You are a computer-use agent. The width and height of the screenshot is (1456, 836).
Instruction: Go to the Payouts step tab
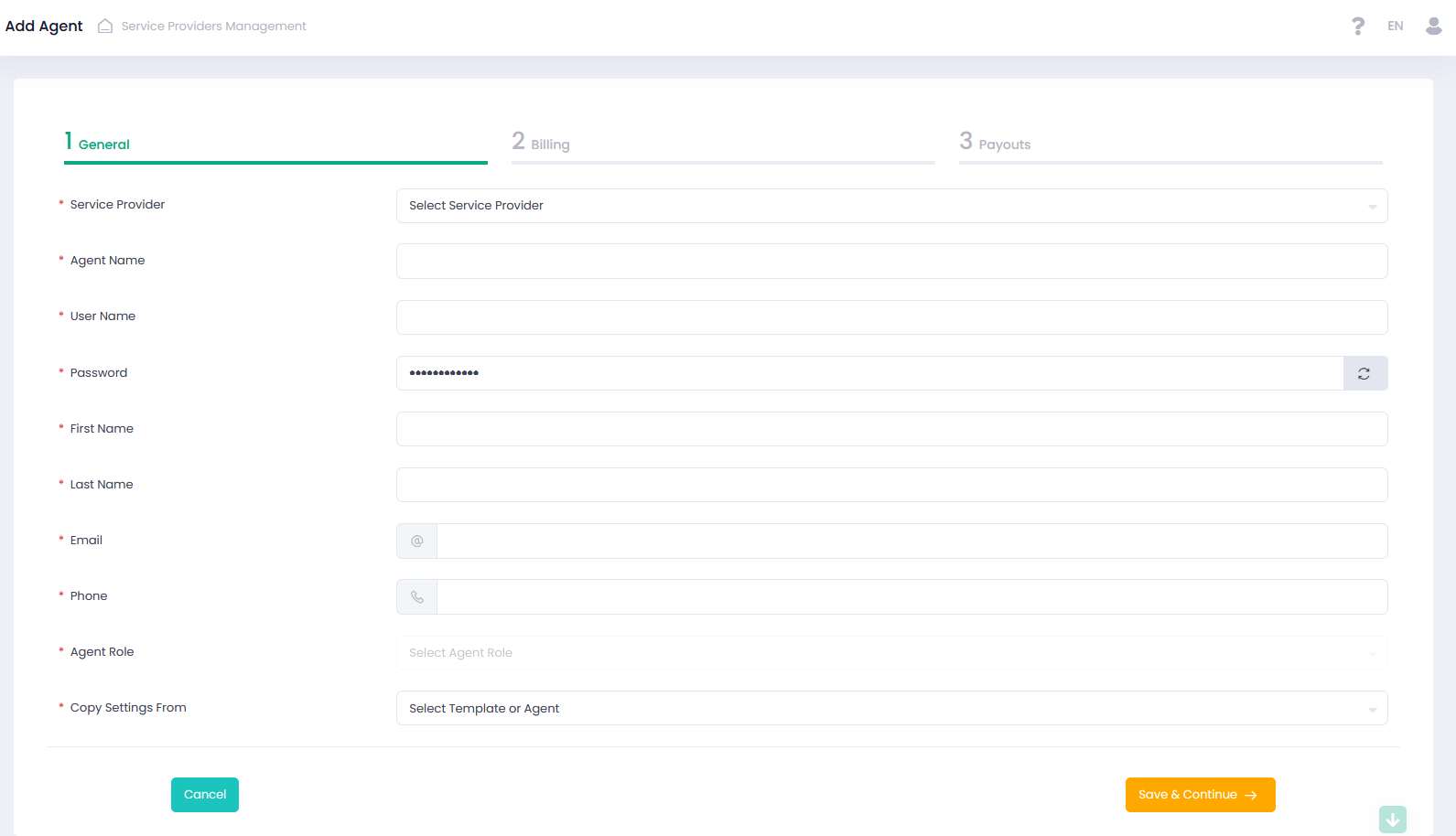coord(1004,144)
